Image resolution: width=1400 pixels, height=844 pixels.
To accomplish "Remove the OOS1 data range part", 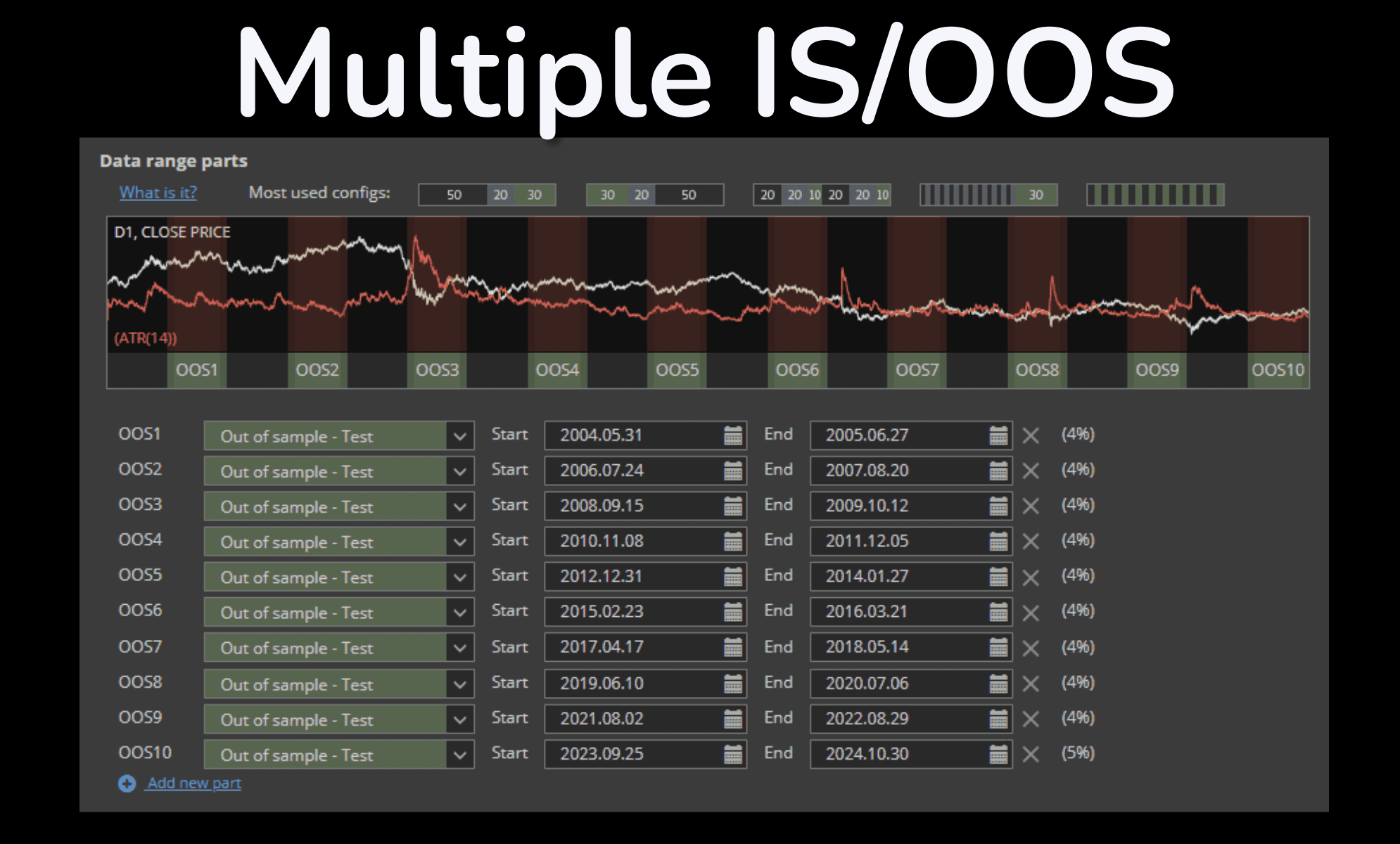I will click(1031, 436).
